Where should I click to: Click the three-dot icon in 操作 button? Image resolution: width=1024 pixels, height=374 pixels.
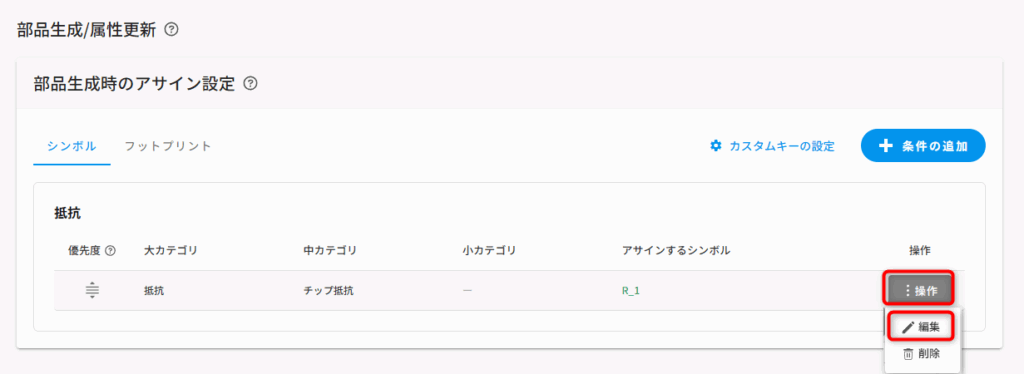907,291
